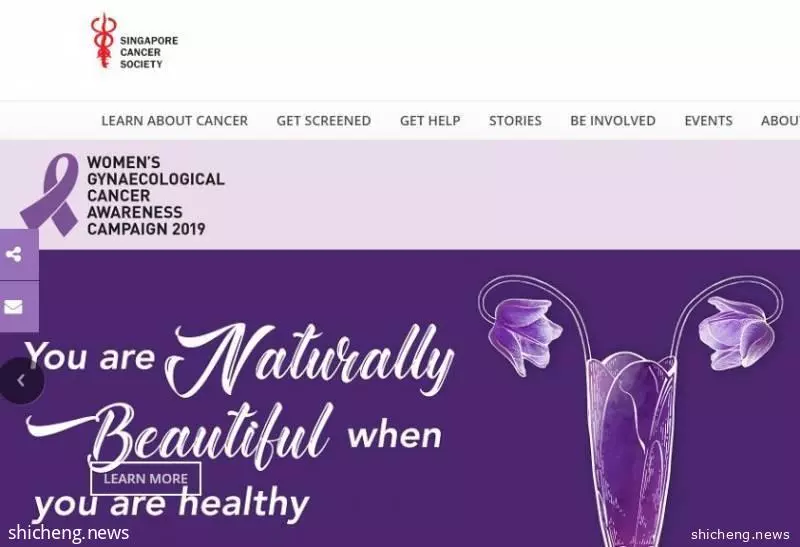Click 'you are healthy' banner text
This screenshot has height=547, width=800.
coord(171,504)
